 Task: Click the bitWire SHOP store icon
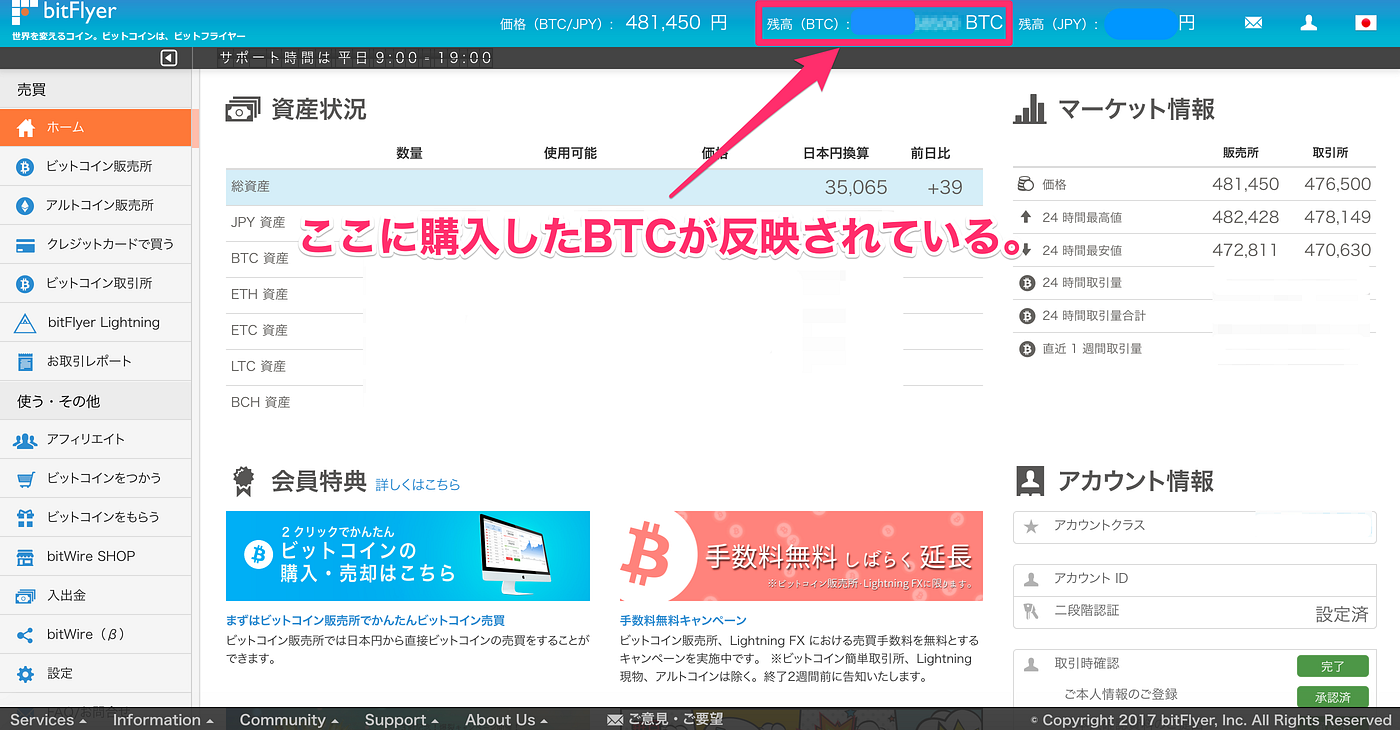point(26,556)
